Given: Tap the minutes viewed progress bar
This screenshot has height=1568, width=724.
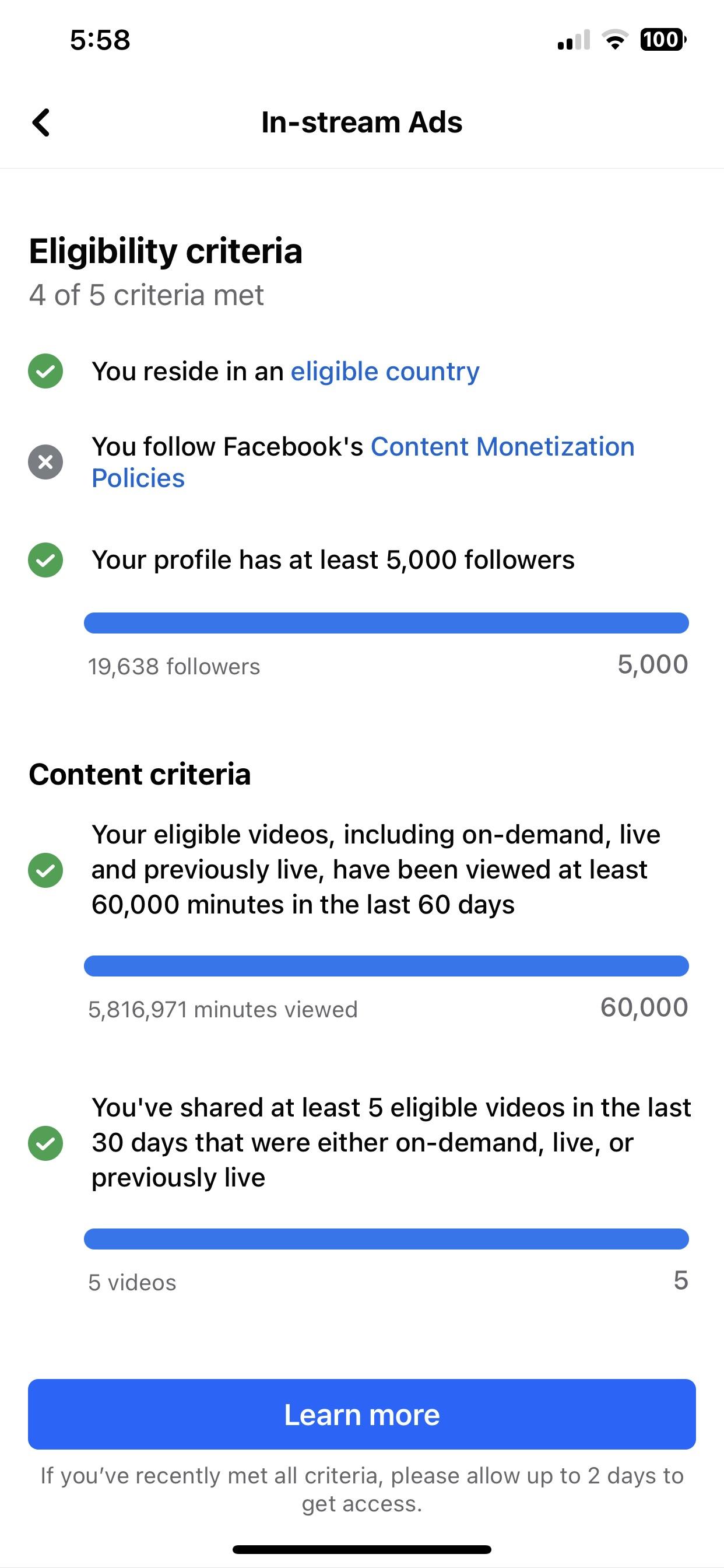Looking at the screenshot, I should pos(386,965).
